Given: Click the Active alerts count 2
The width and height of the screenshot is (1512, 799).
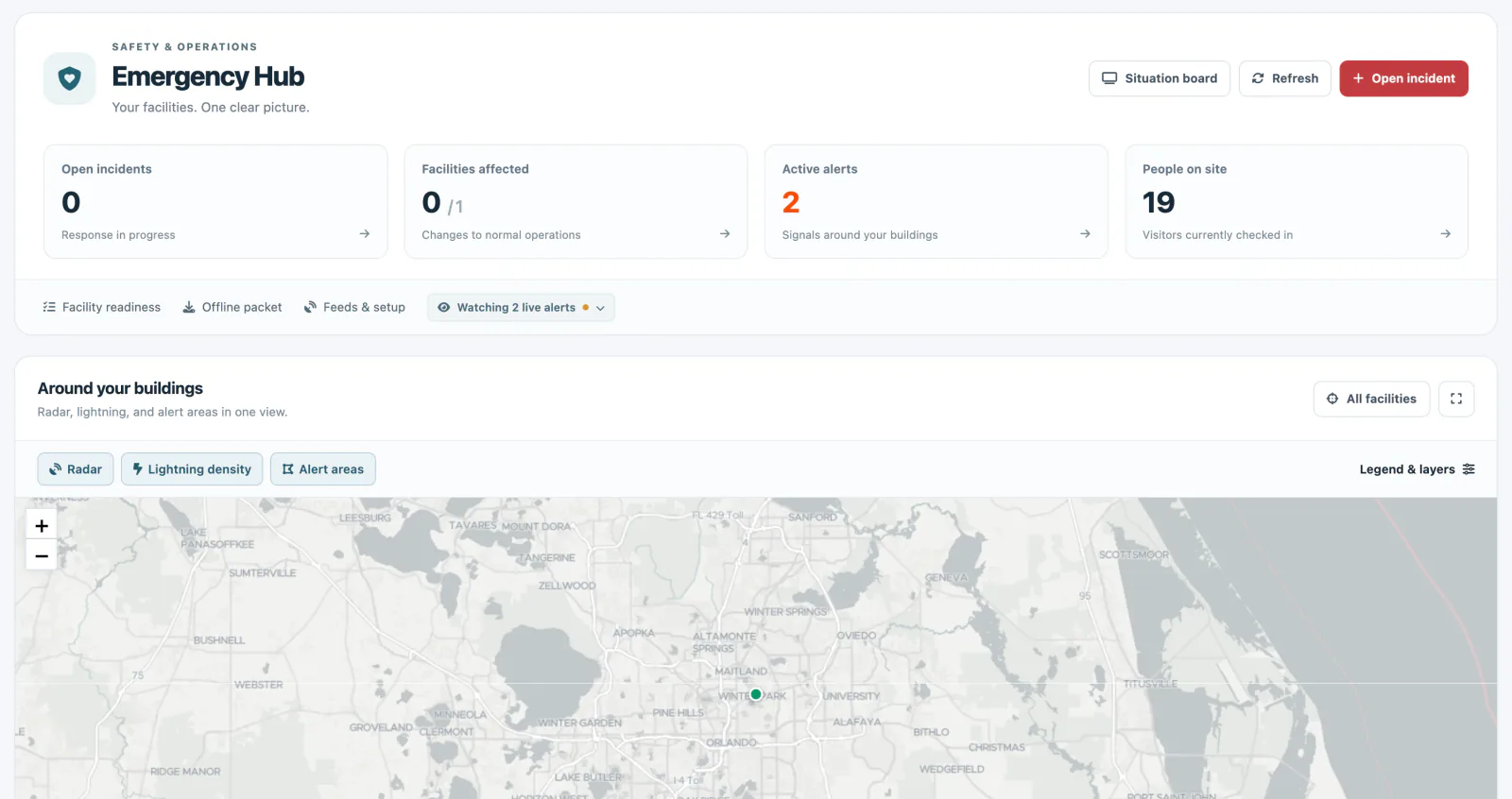Looking at the screenshot, I should pyautogui.click(x=791, y=202).
